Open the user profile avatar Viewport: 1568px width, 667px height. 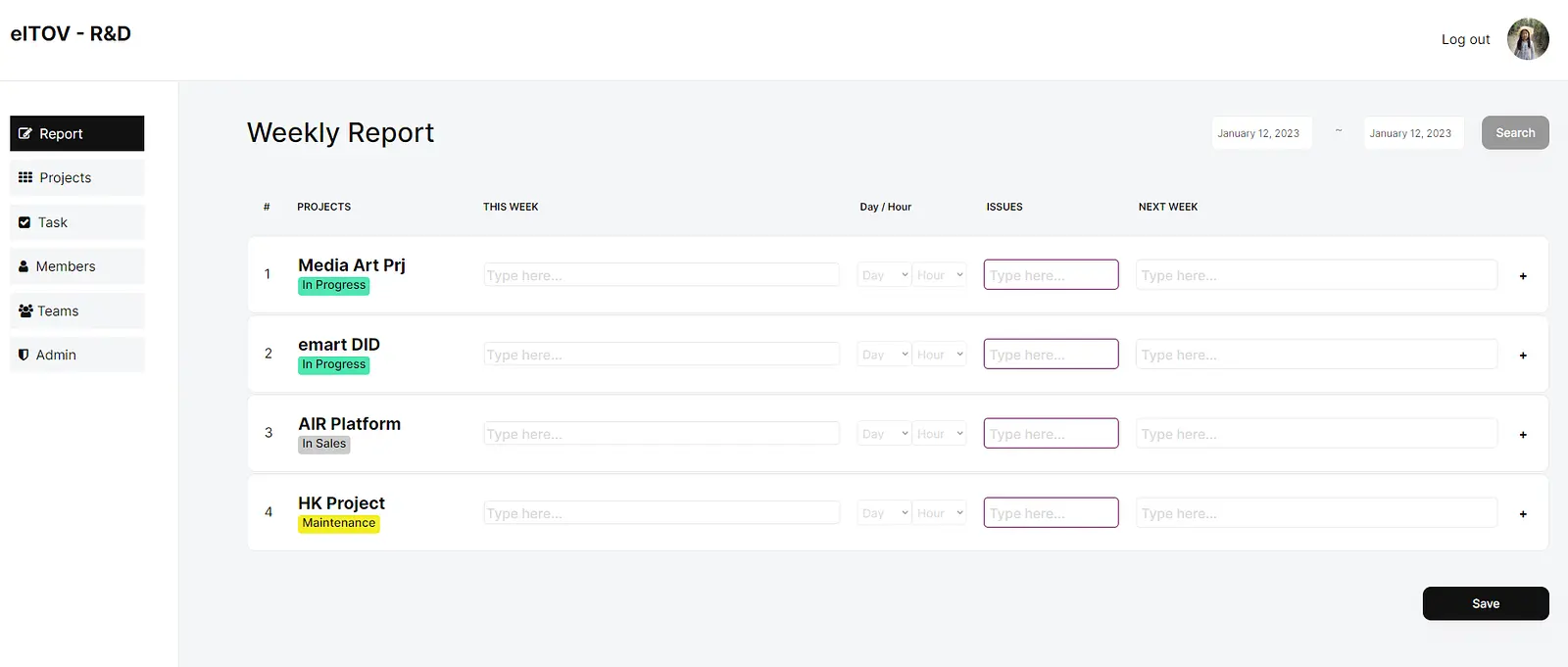(1528, 39)
